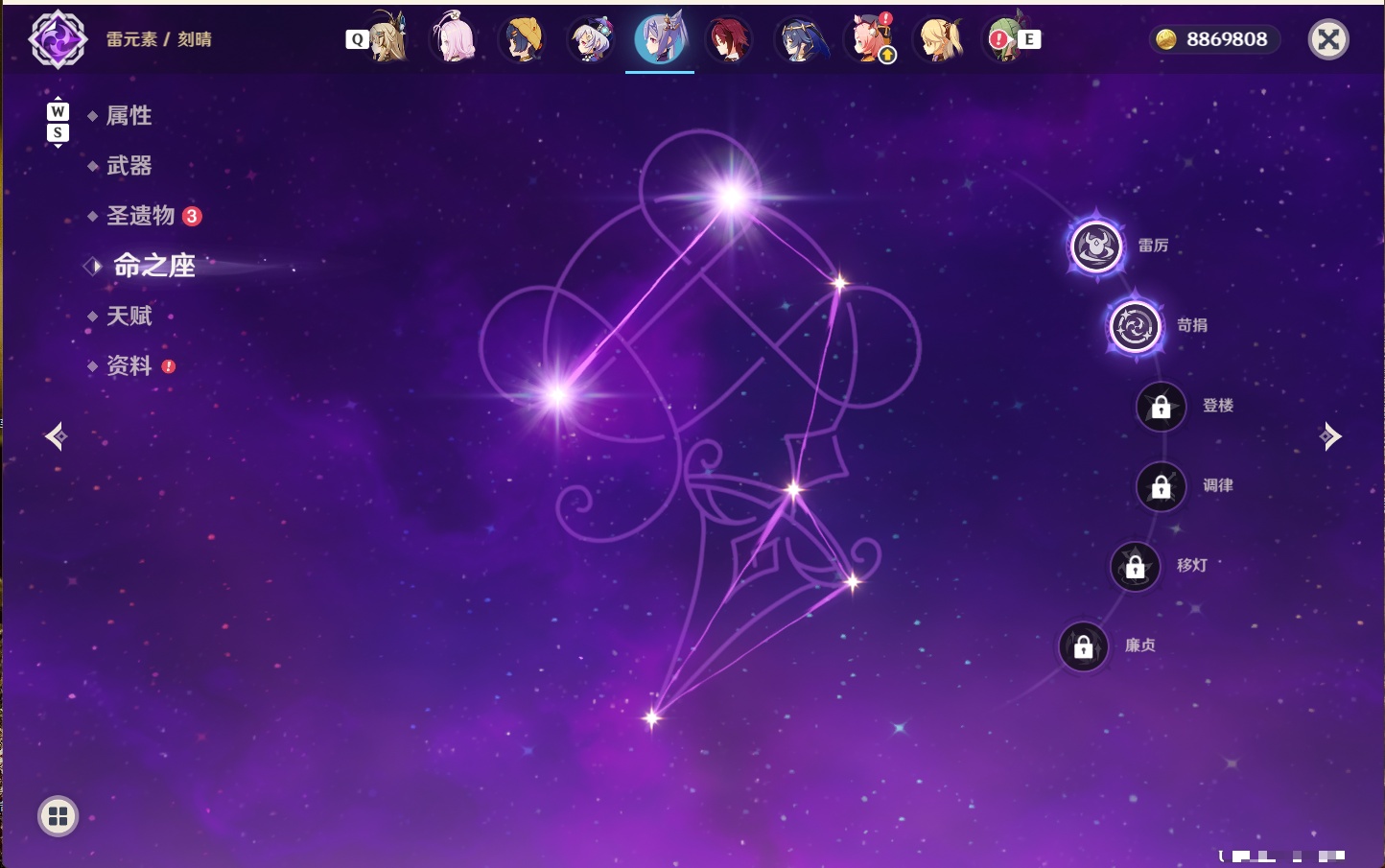Open the 苛捐 constellation node

(1135, 326)
